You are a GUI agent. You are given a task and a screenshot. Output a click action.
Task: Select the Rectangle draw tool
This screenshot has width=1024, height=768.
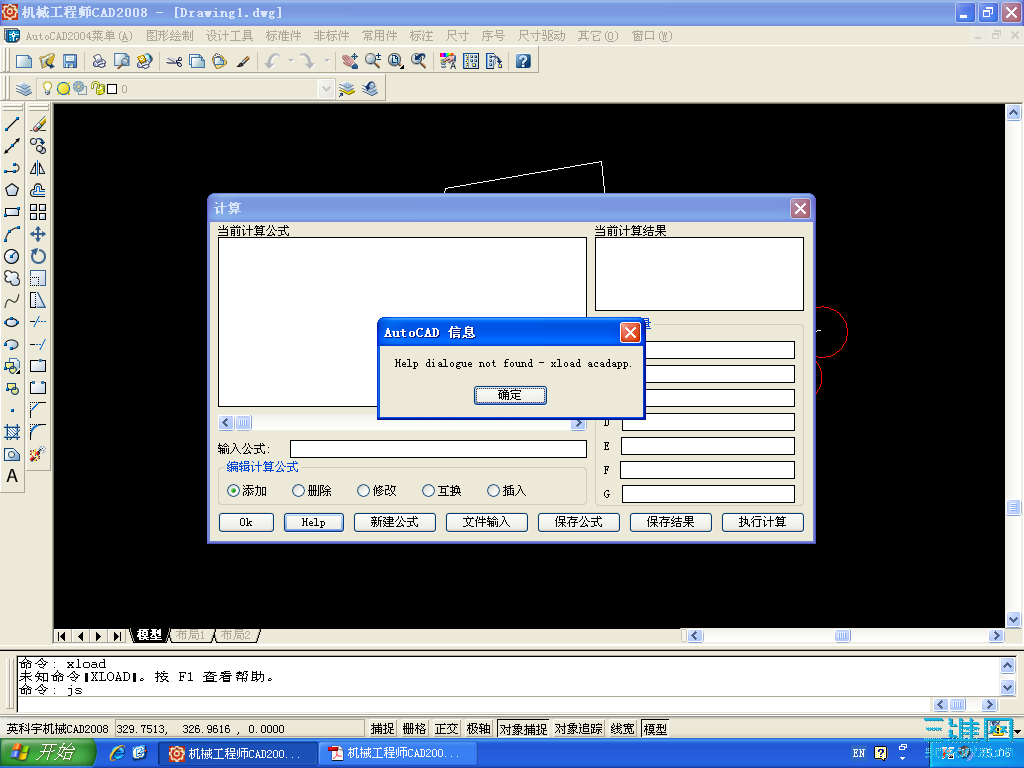pyautogui.click(x=12, y=212)
